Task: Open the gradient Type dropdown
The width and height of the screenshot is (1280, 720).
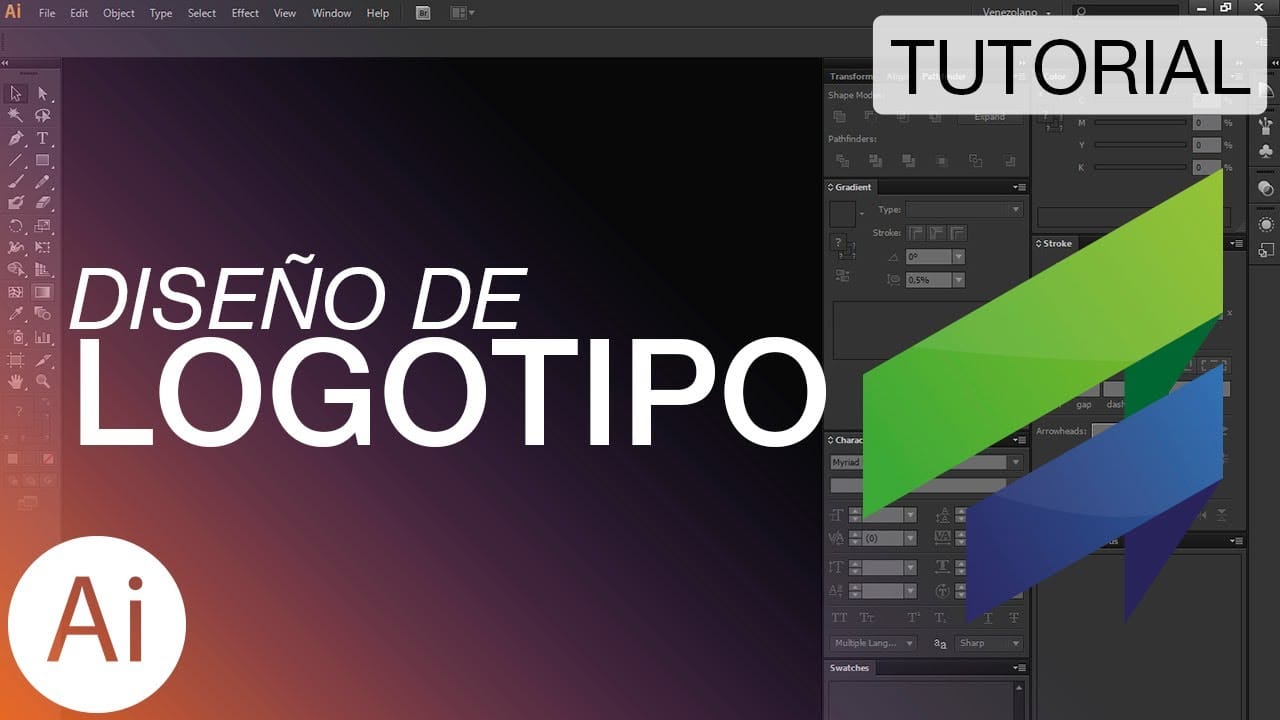Action: click(964, 210)
